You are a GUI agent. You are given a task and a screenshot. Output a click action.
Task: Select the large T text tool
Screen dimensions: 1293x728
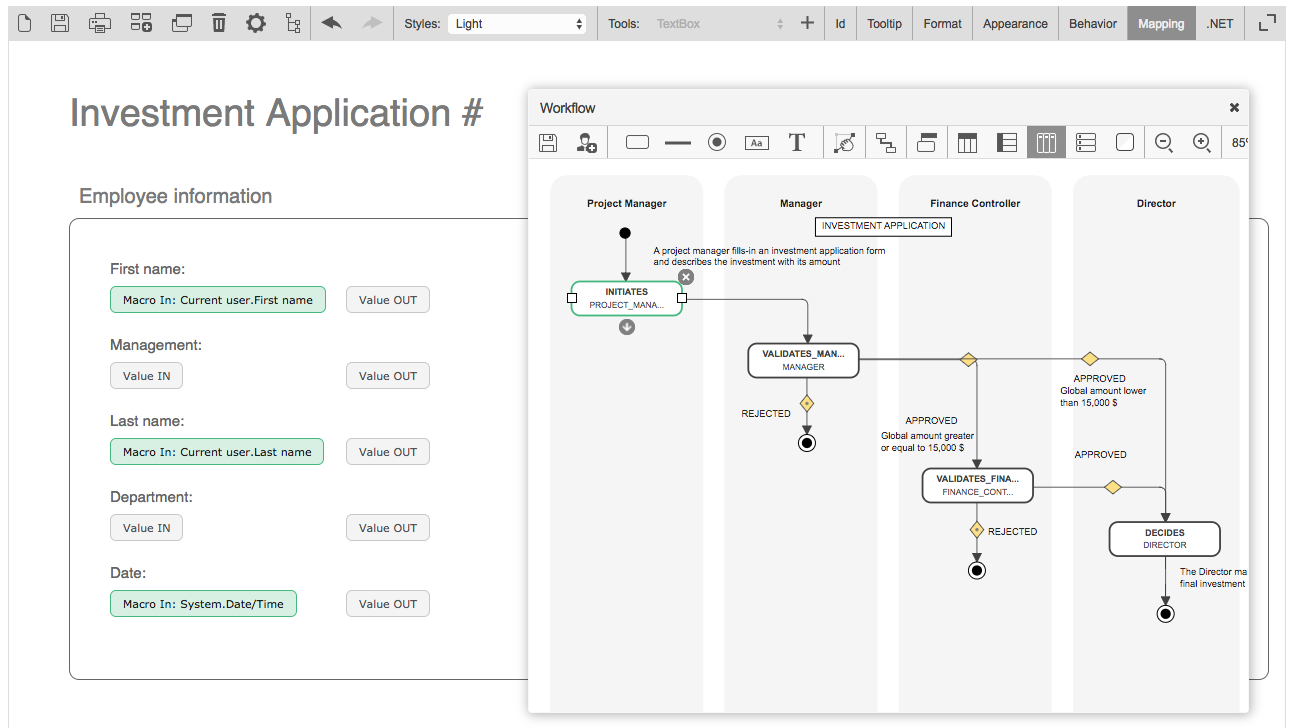coord(797,143)
